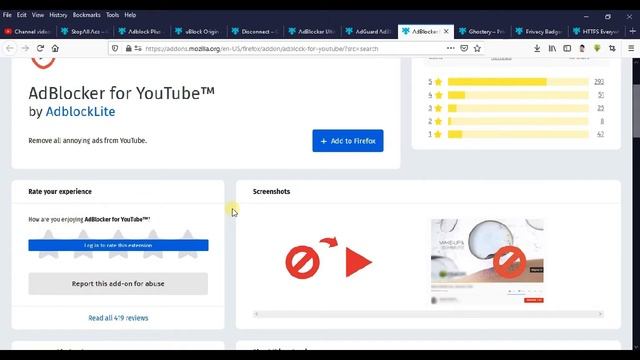
Task: Click screenshots scroll right arrow
Action: point(600,314)
